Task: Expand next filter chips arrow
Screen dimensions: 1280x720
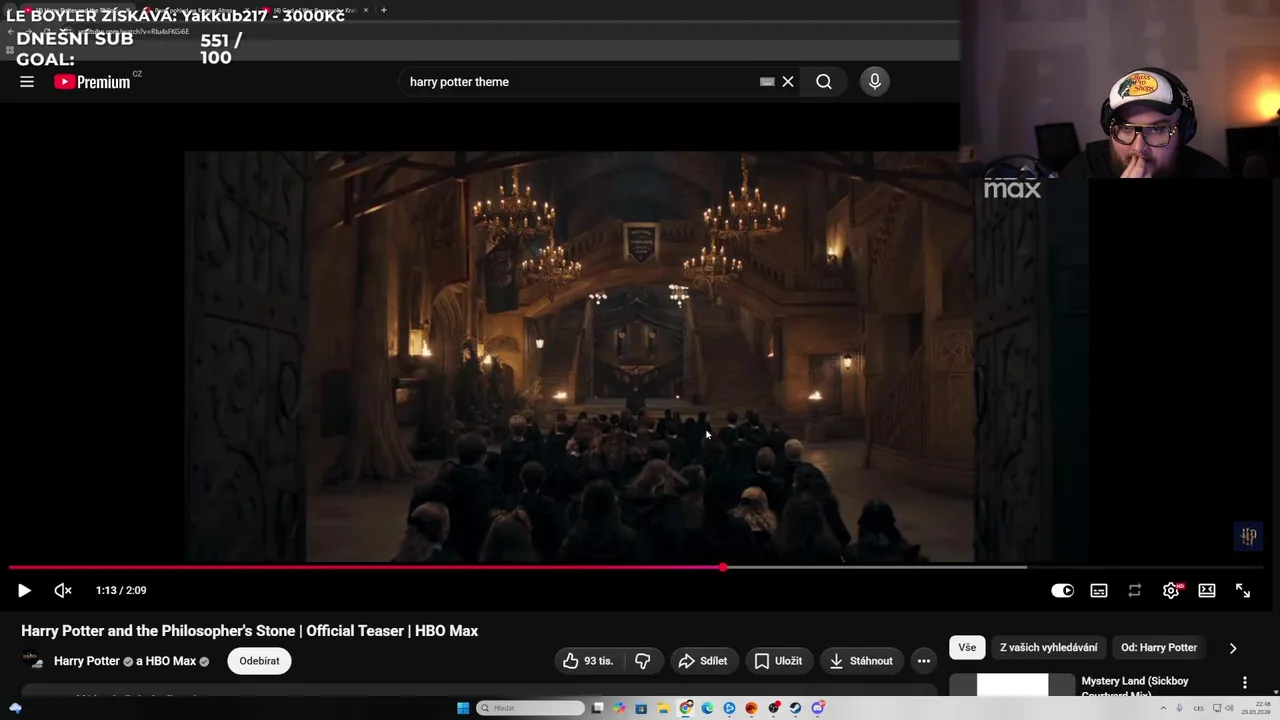Action: tap(1233, 648)
